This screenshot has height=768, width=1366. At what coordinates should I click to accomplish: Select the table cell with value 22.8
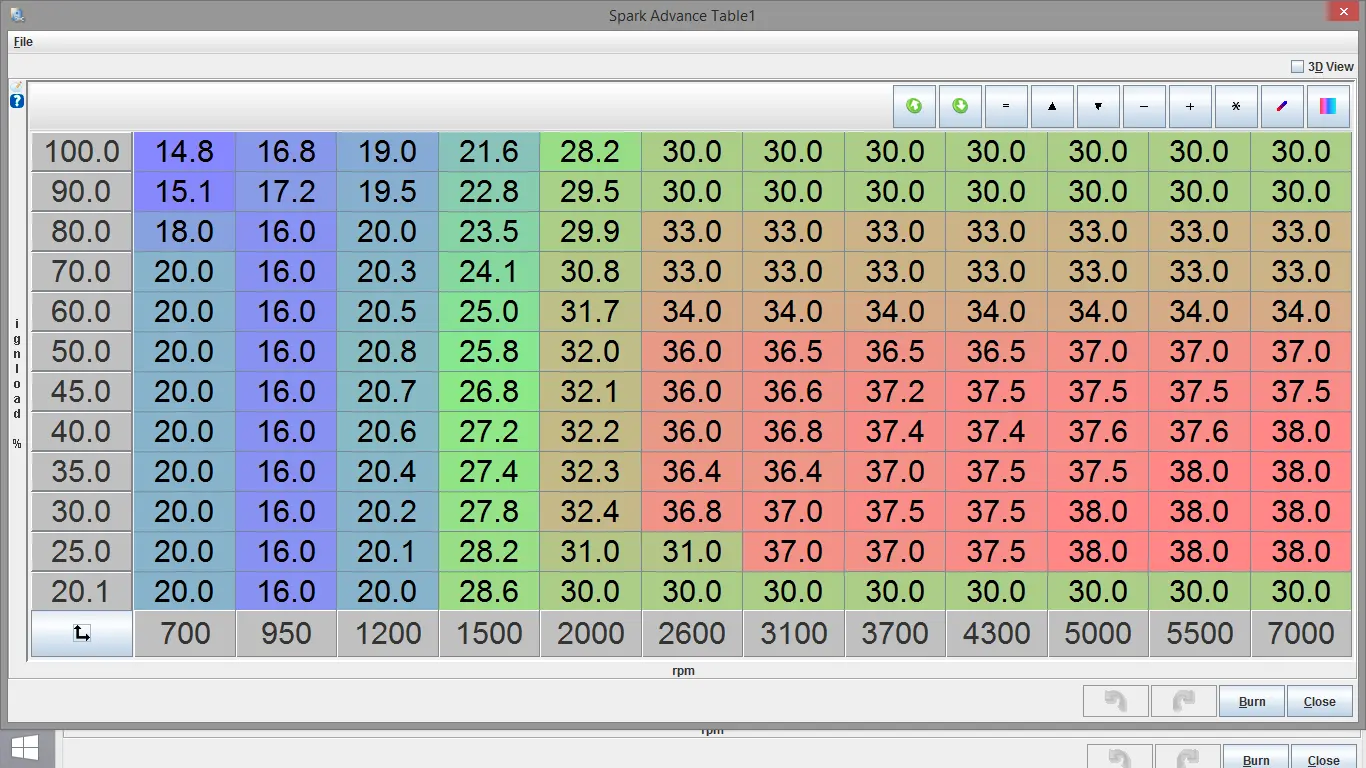489,192
